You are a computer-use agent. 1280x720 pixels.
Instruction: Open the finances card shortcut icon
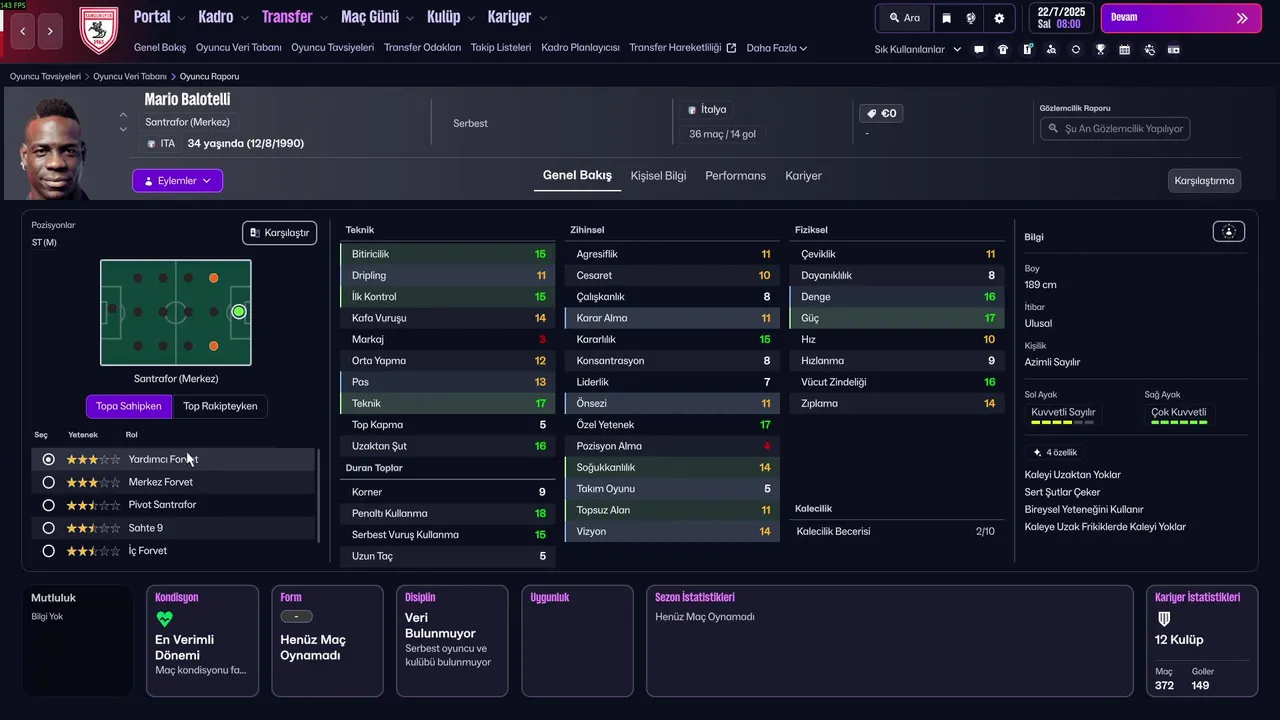[1173, 49]
